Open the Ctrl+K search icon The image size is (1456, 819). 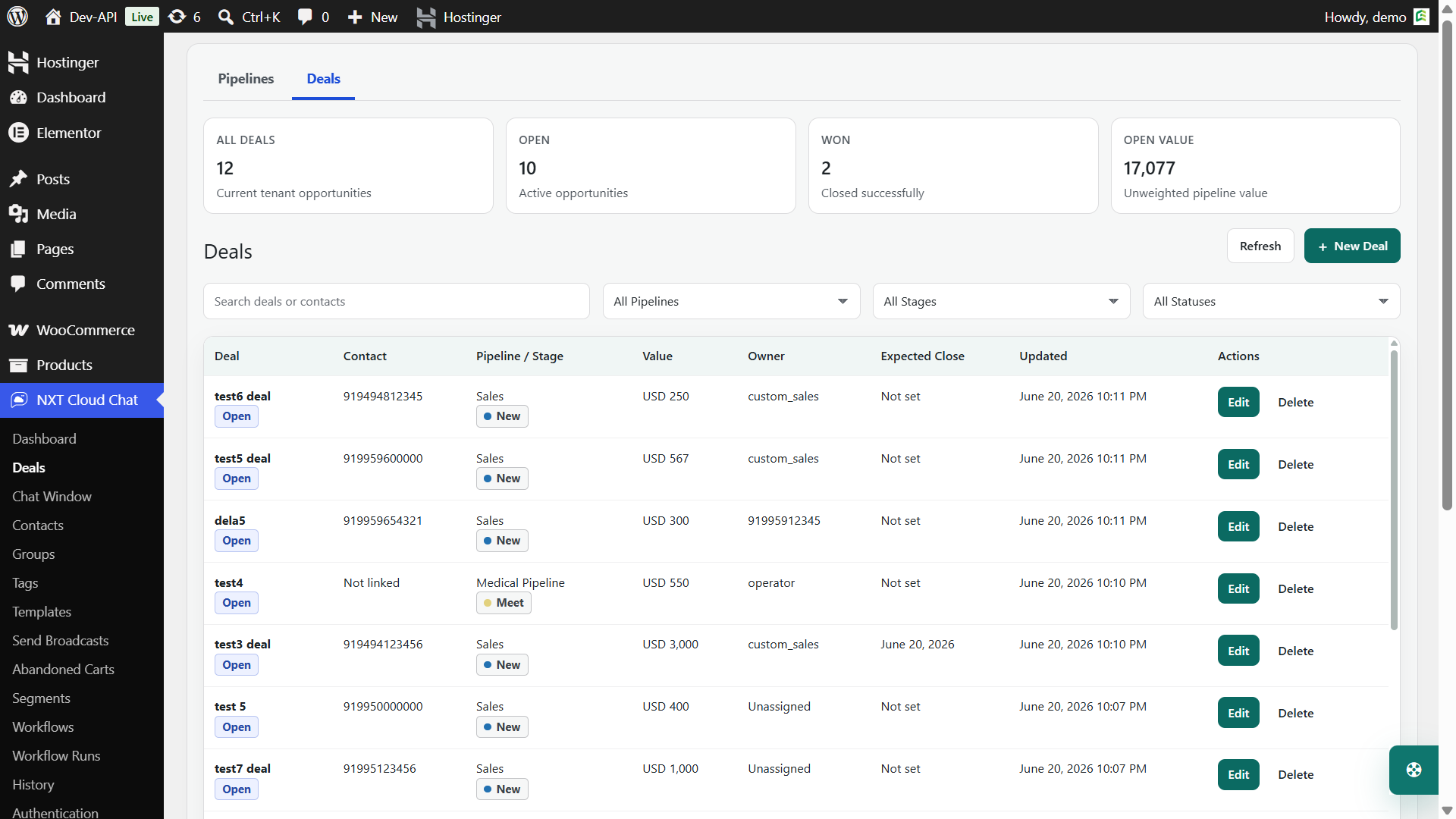pyautogui.click(x=225, y=17)
